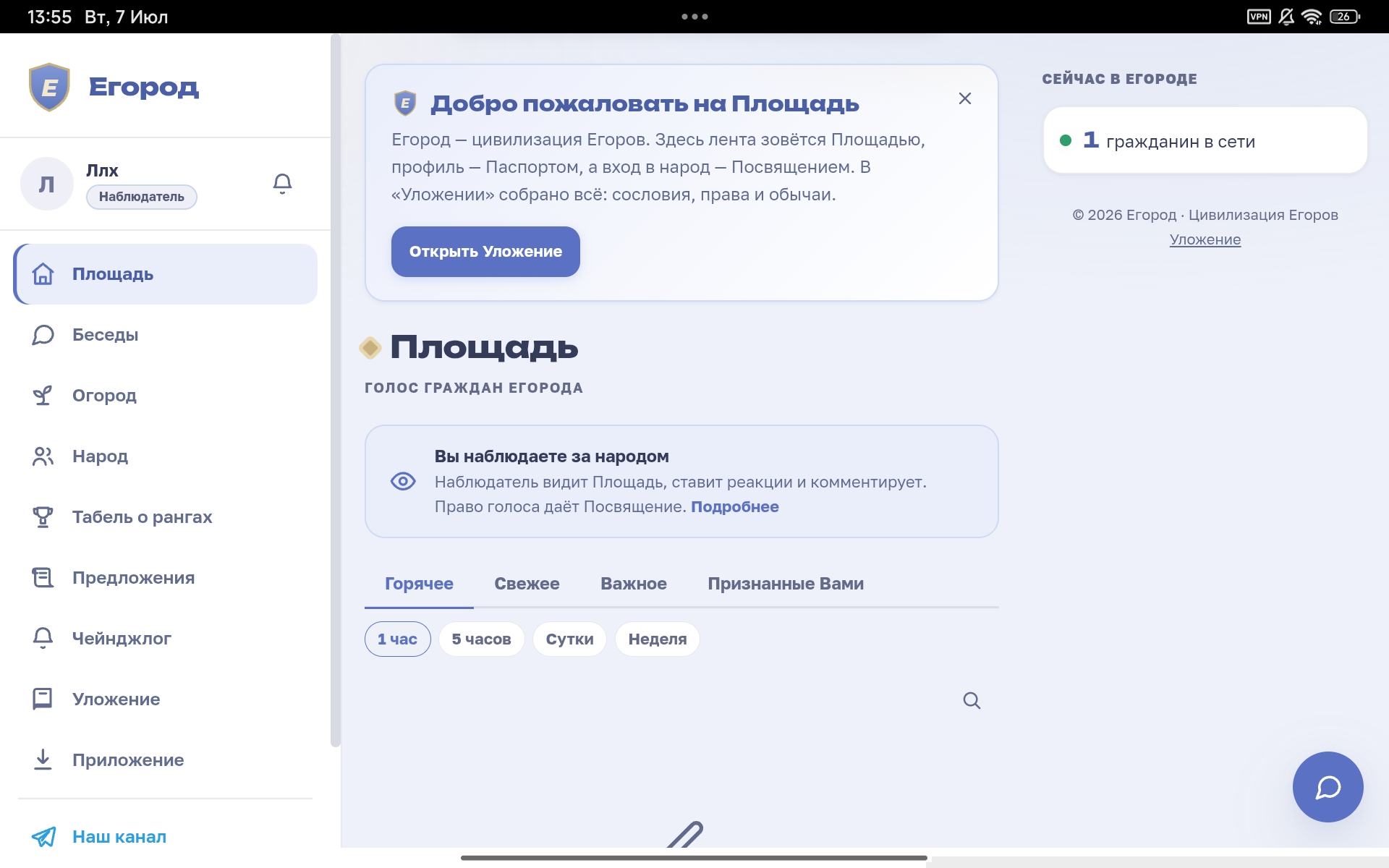Click the Лпх username
1389x868 pixels.
click(102, 171)
